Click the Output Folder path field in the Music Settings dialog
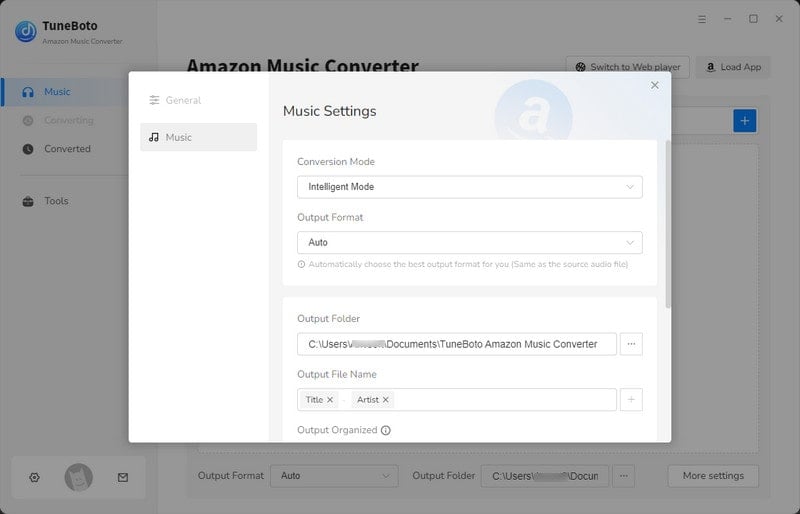Image resolution: width=800 pixels, height=514 pixels. coord(457,344)
